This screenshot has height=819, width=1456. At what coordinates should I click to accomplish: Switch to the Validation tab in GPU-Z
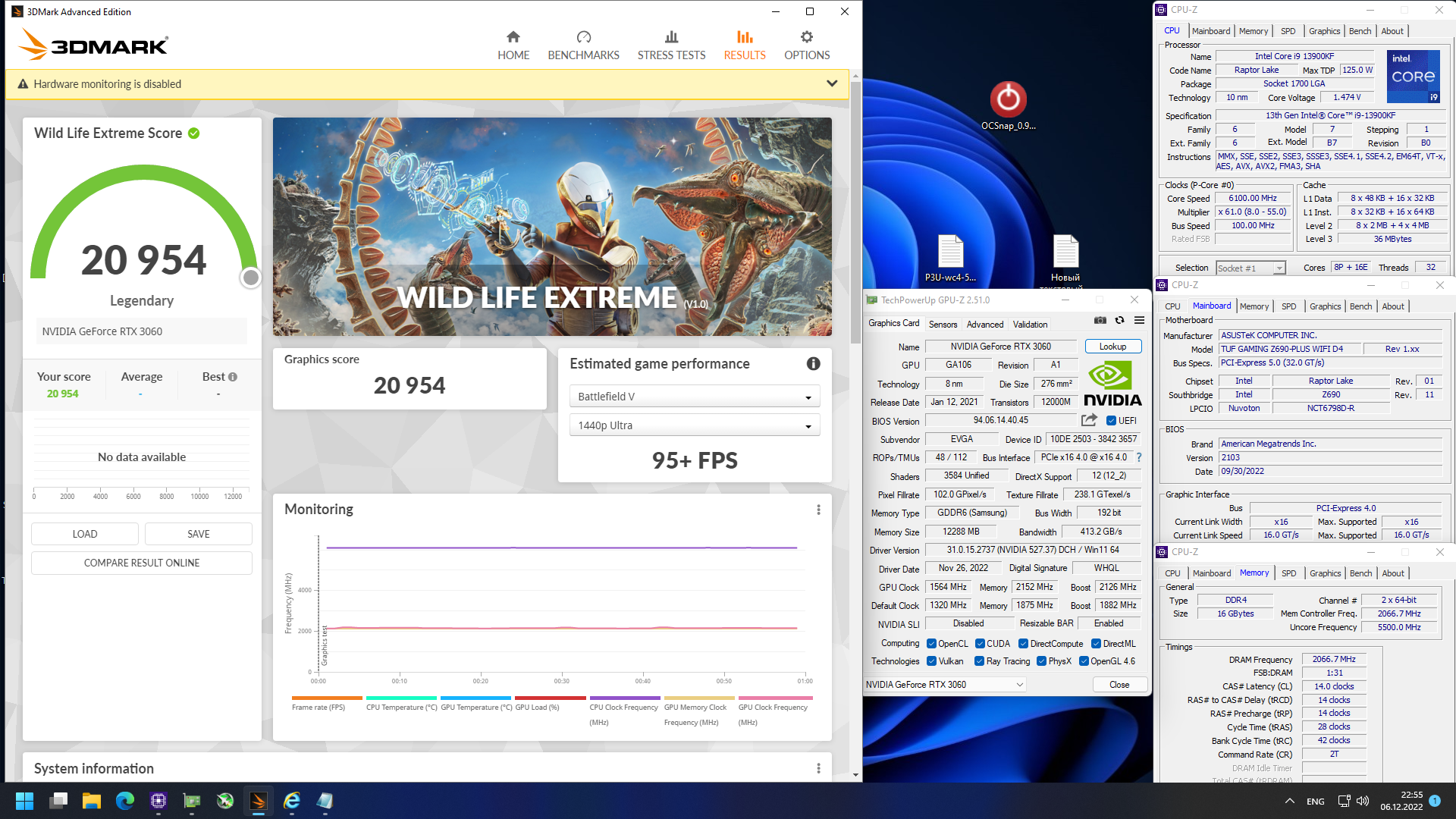tap(1030, 325)
